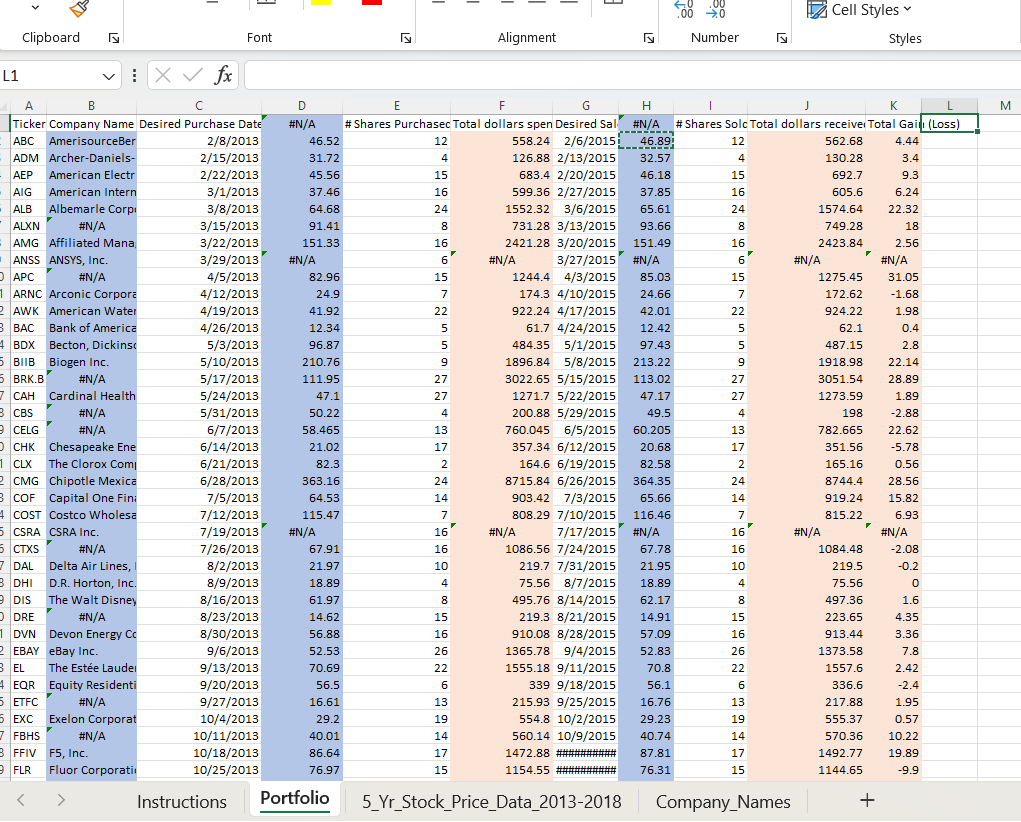Click the Total dollars received header cell
Screen dimensions: 1021x822
pyautogui.click(x=807, y=124)
